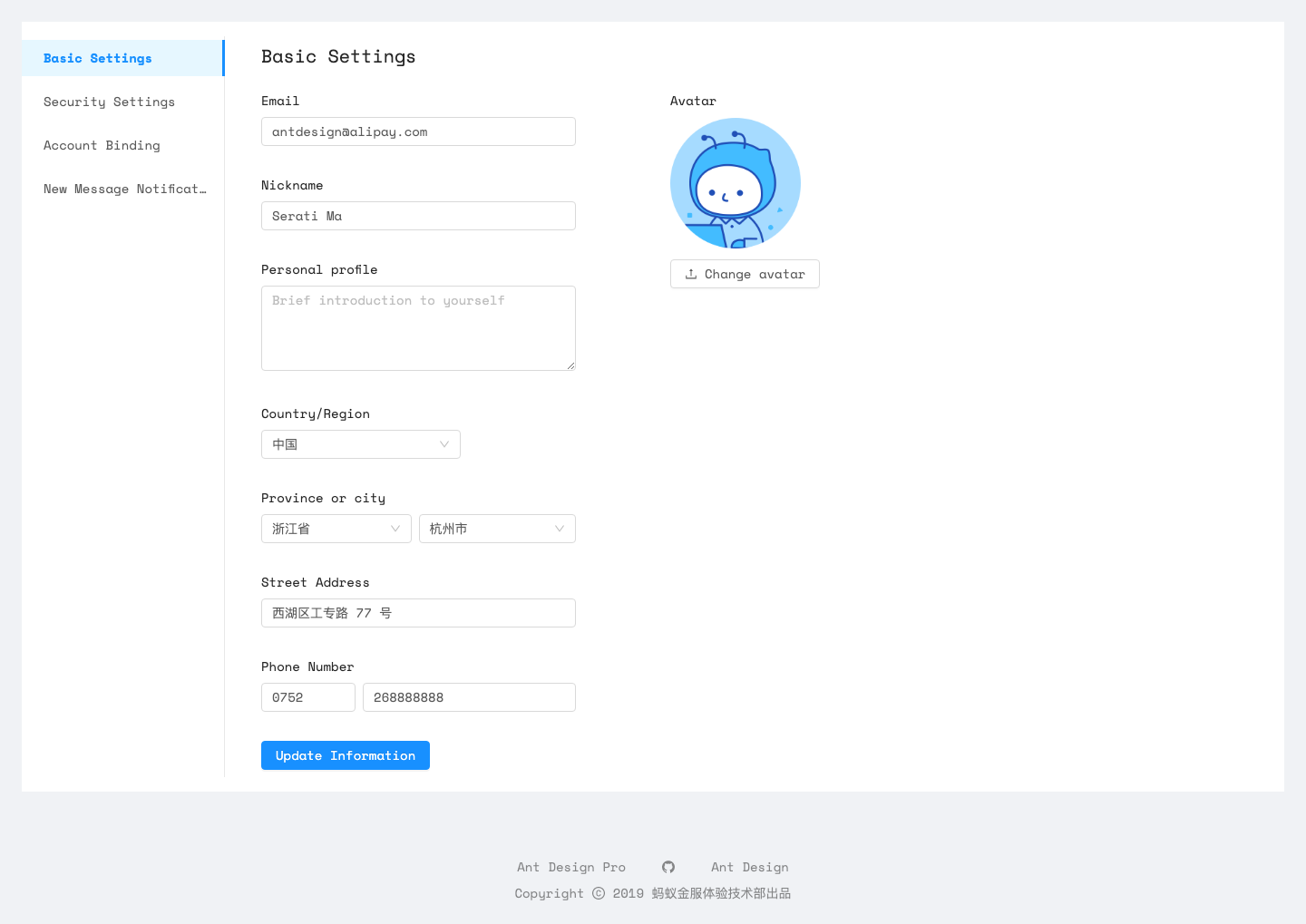Follow the Ant Design footer link
This screenshot has height=924, width=1306.
pyautogui.click(x=749, y=867)
